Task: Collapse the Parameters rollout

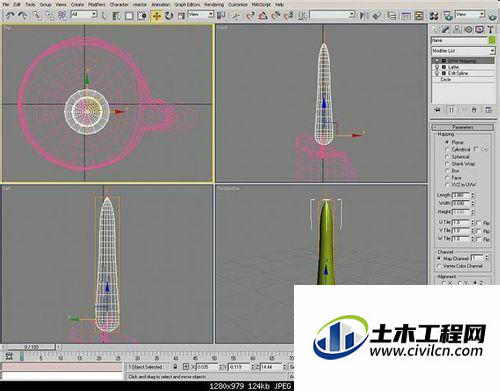Action: click(x=463, y=127)
